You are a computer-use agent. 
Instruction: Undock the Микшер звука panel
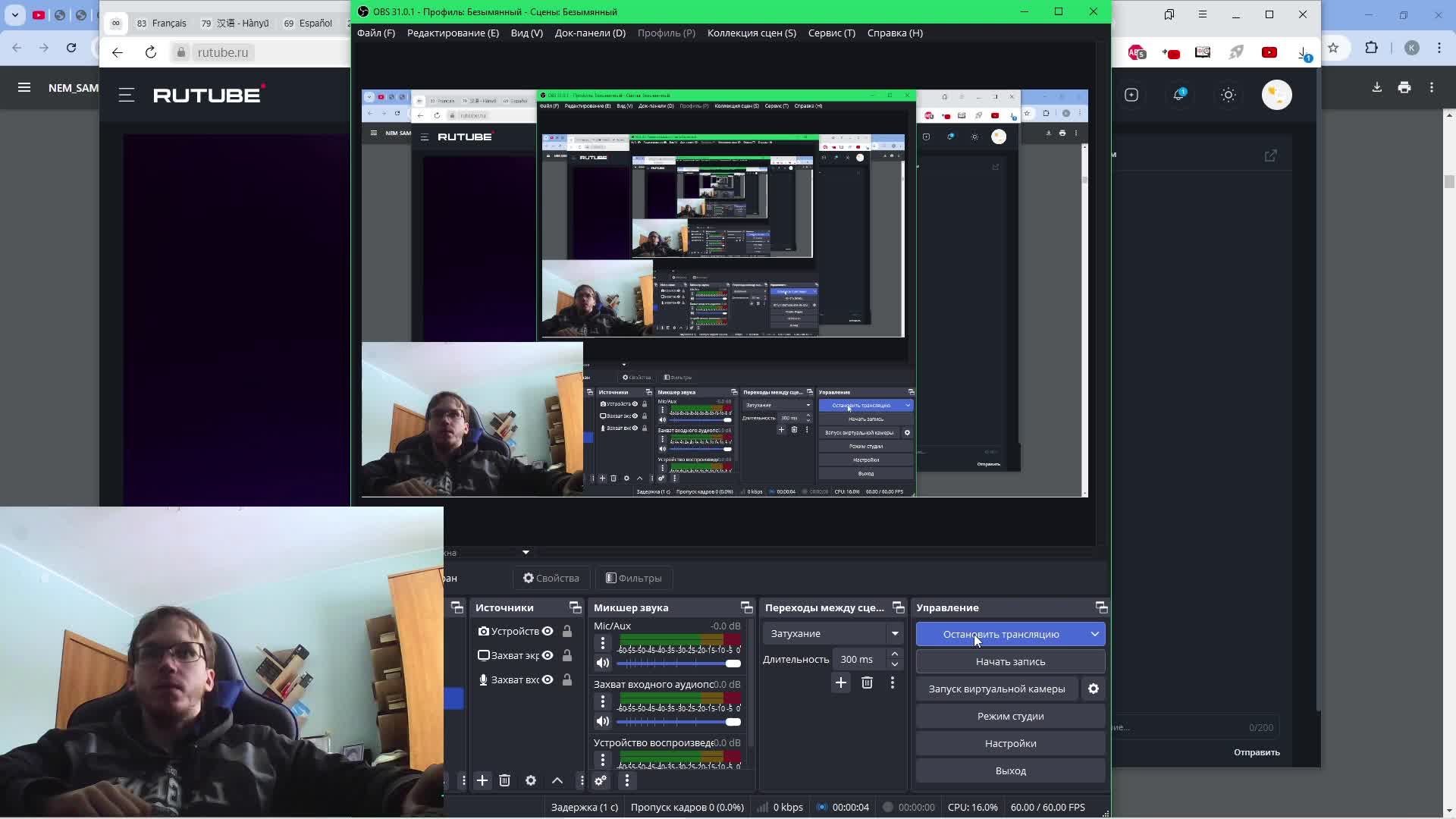point(746,607)
